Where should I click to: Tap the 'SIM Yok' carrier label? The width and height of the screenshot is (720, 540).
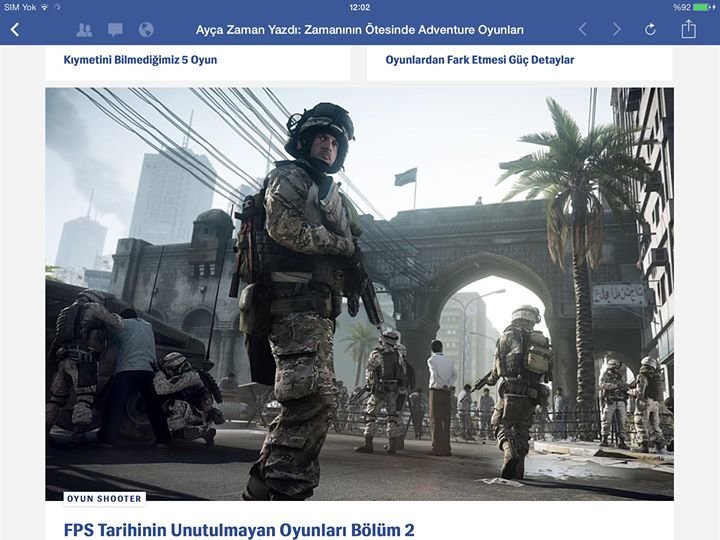(19, 7)
